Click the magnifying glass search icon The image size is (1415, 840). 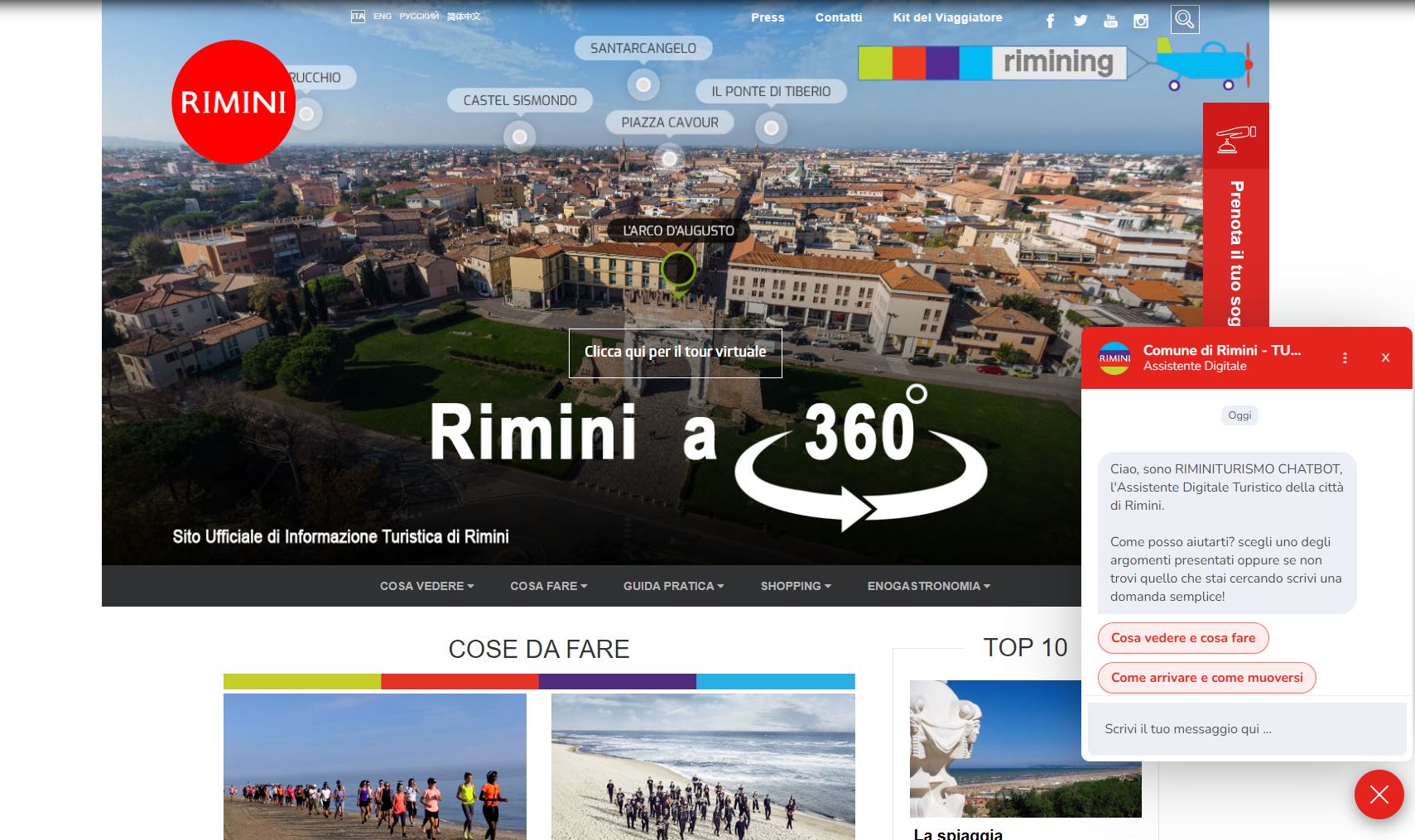pyautogui.click(x=1185, y=19)
